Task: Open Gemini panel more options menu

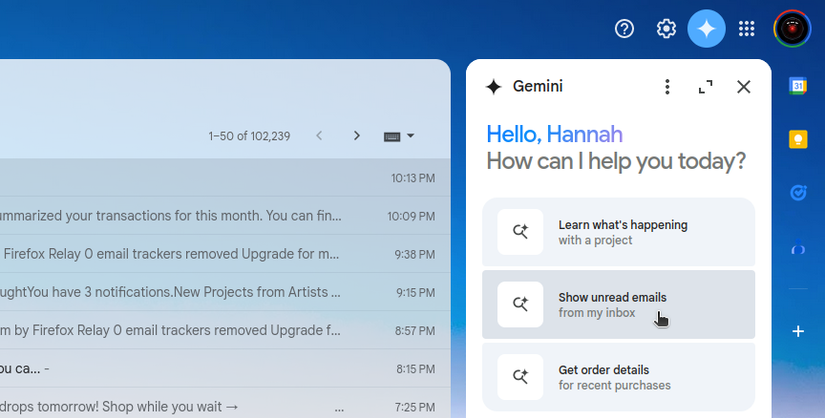Action: (667, 87)
